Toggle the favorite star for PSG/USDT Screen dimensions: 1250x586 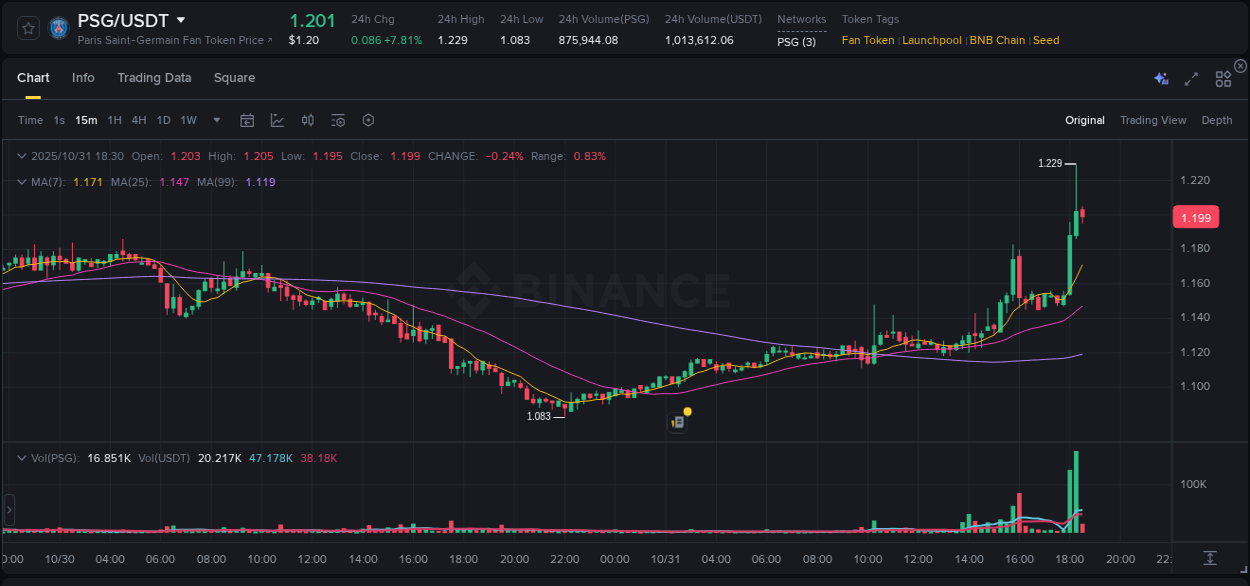(x=27, y=27)
